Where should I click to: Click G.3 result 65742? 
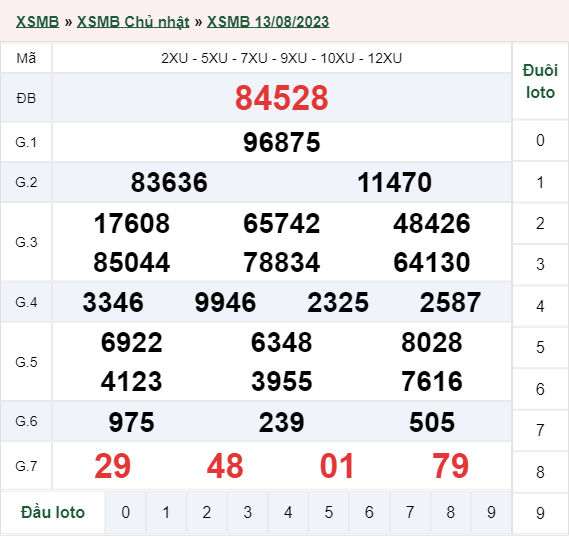click(x=282, y=223)
